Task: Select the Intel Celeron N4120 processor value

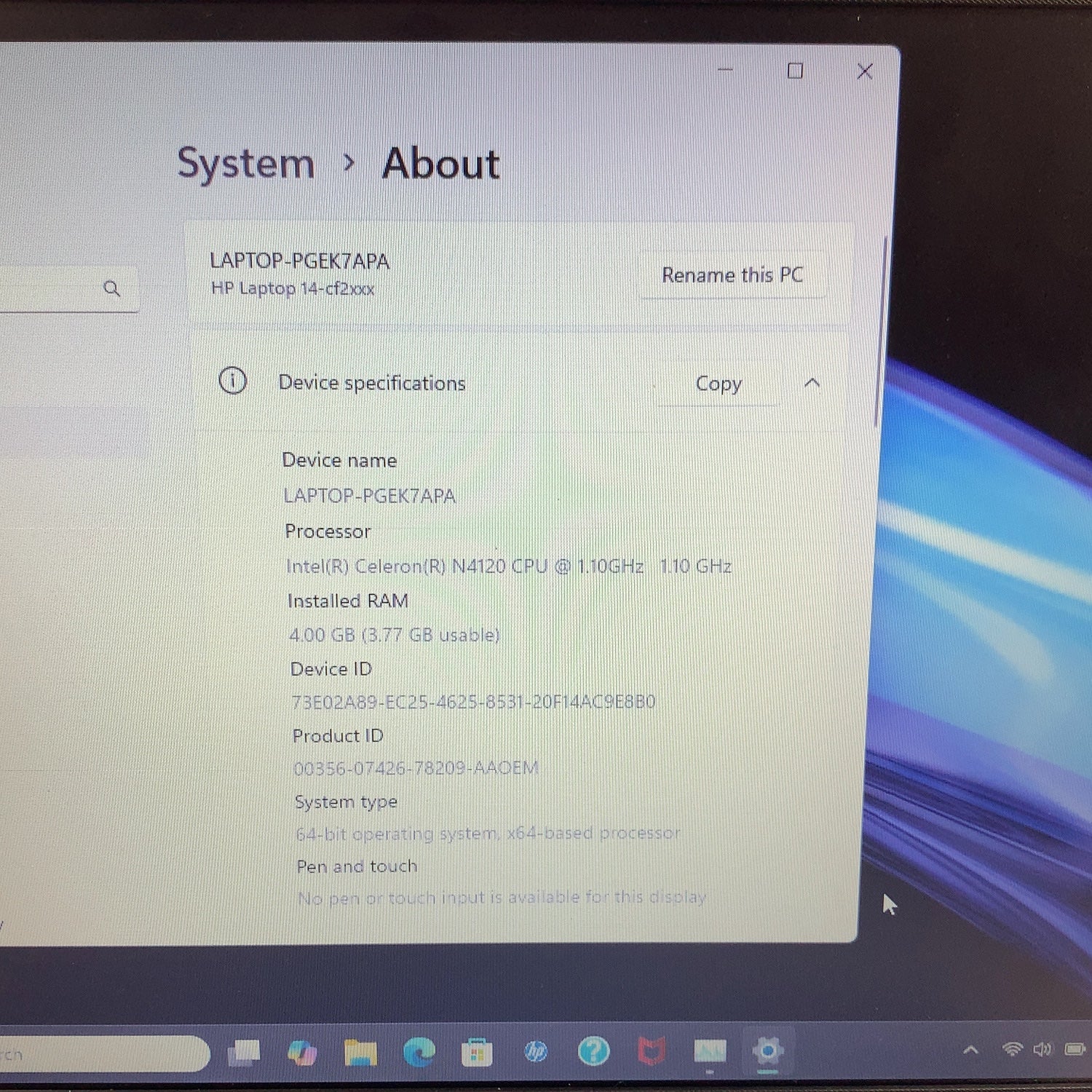Action: (x=509, y=566)
